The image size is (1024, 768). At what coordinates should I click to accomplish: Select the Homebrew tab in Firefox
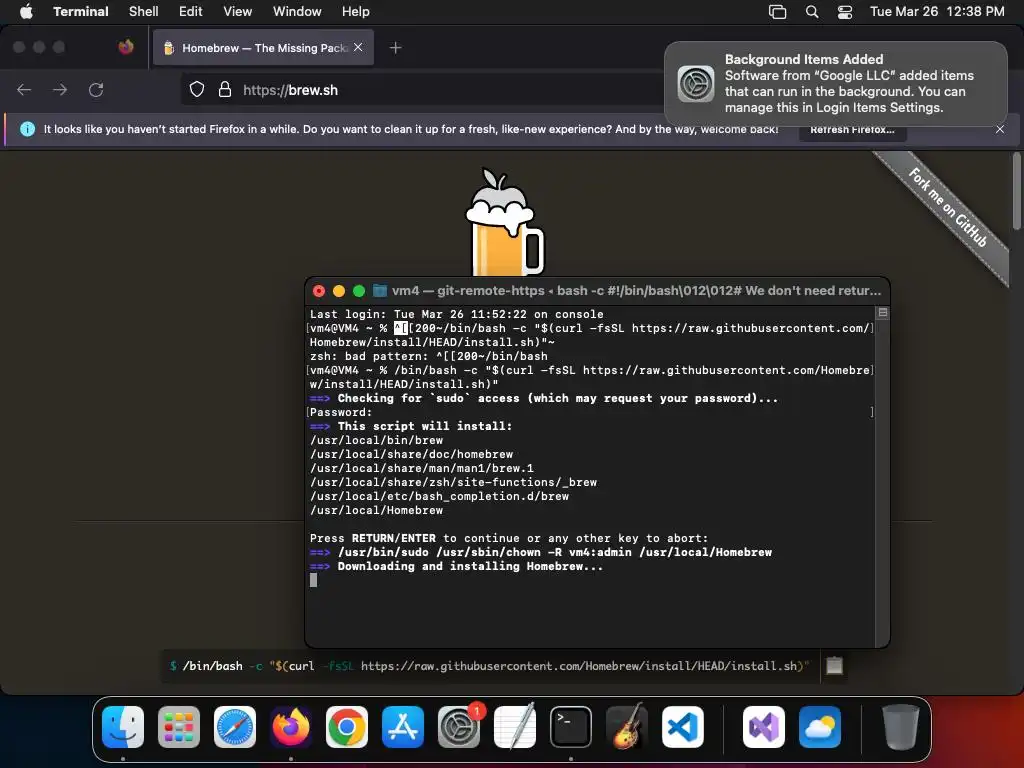click(263, 48)
